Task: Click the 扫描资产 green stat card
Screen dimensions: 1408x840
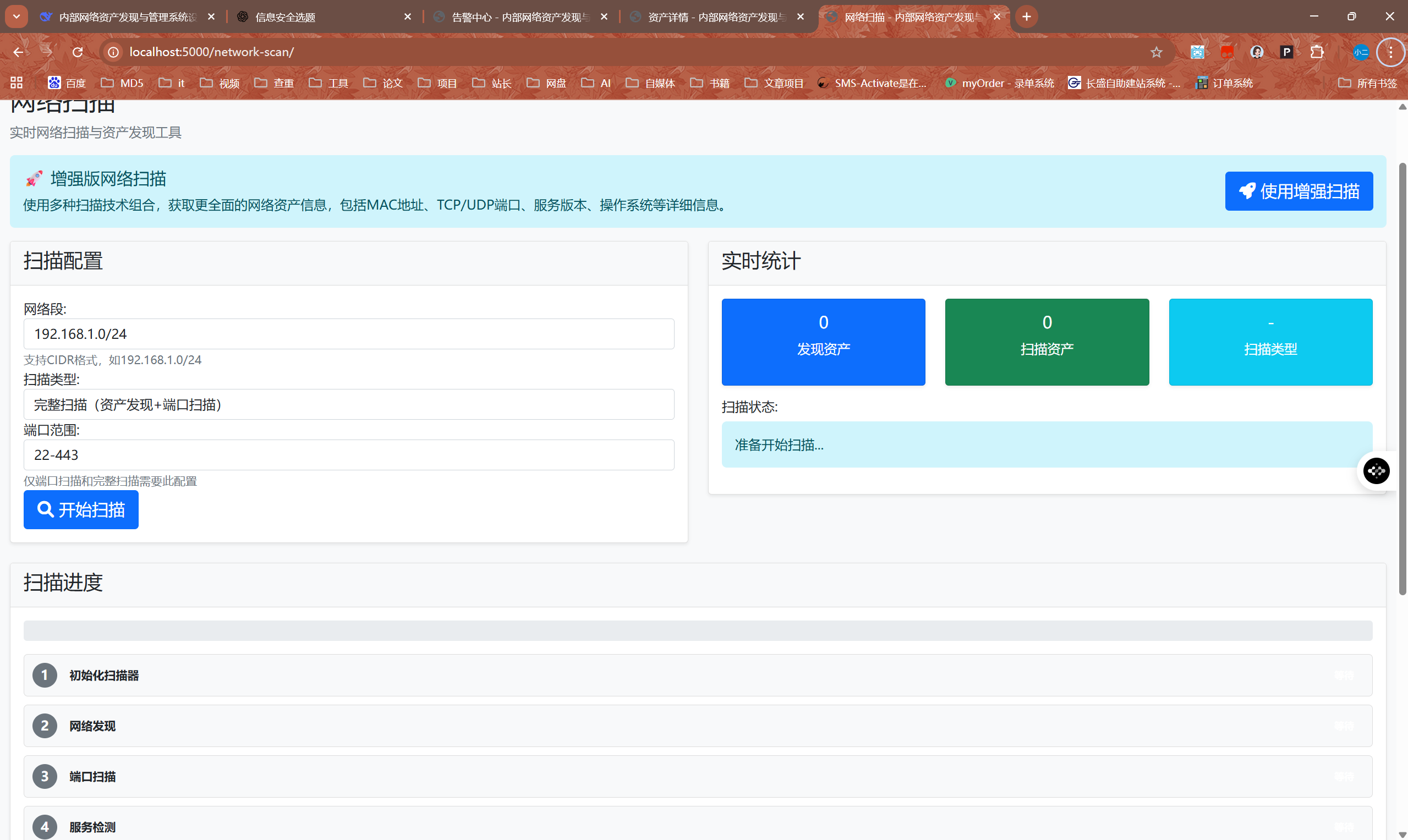Action: [1047, 342]
